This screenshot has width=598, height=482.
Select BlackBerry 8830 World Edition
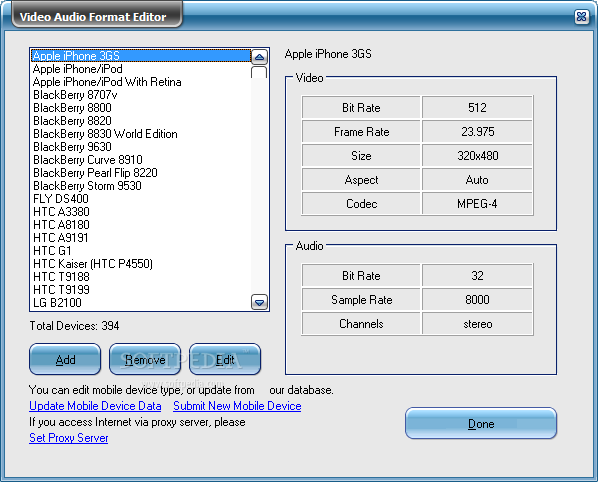[x=141, y=133]
